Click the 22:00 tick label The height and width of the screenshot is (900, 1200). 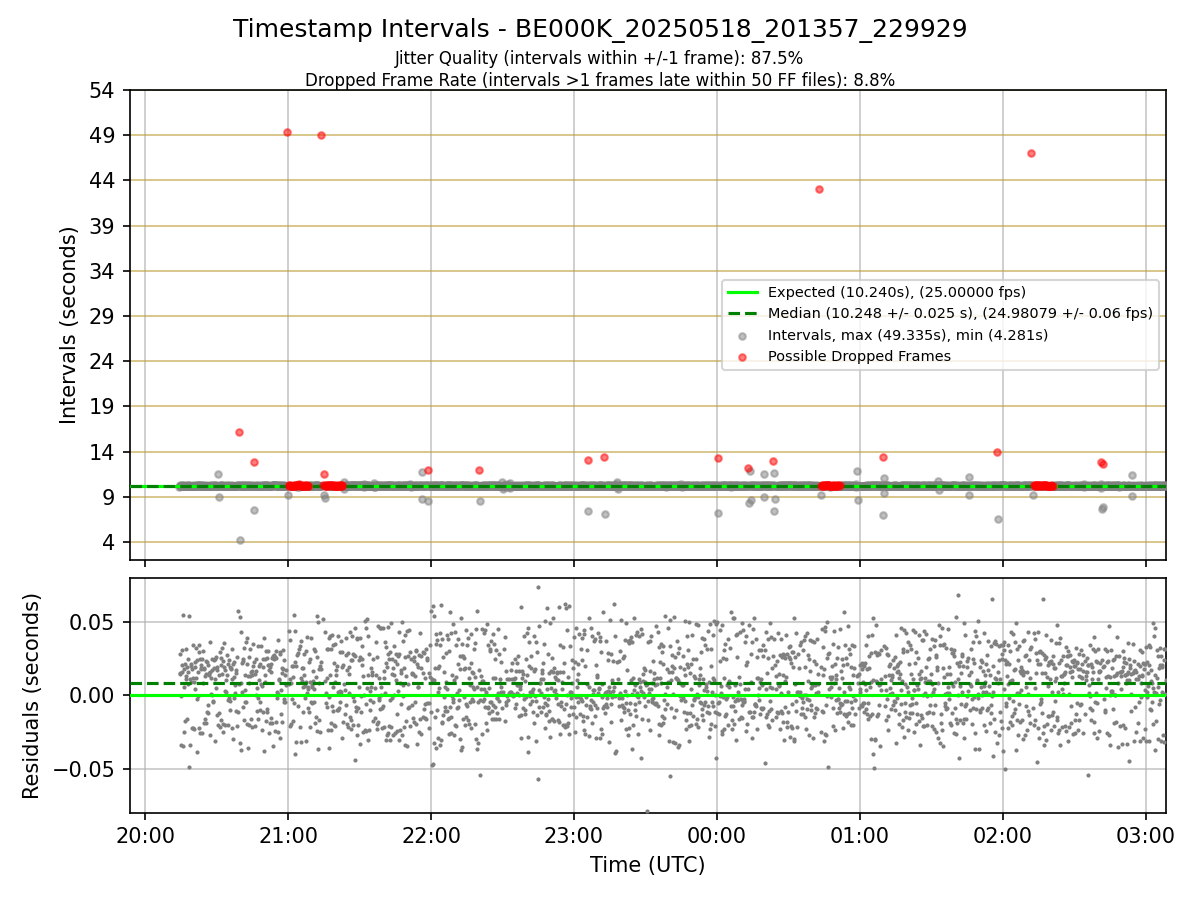[431, 834]
